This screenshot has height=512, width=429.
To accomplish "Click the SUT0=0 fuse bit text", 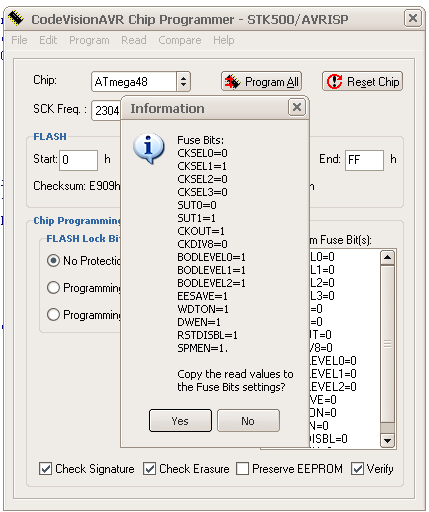I will 197,205.
